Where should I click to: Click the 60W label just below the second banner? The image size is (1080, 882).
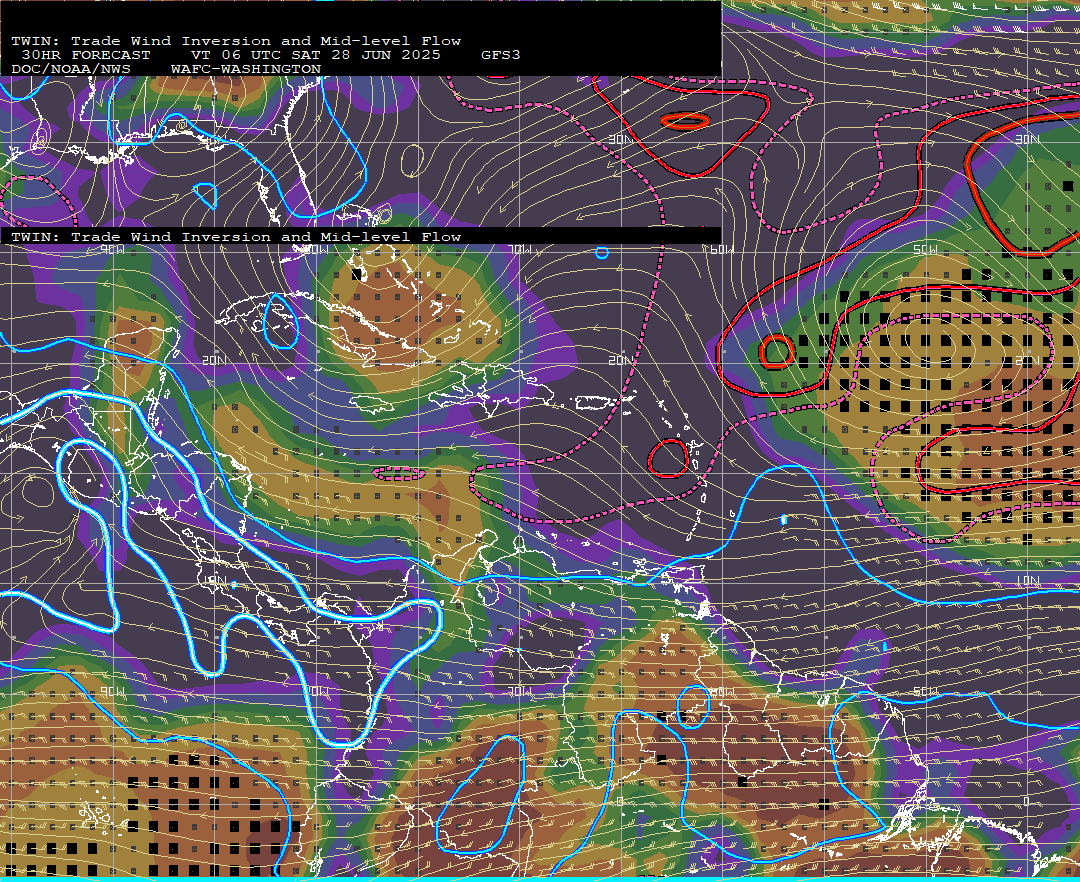722,249
